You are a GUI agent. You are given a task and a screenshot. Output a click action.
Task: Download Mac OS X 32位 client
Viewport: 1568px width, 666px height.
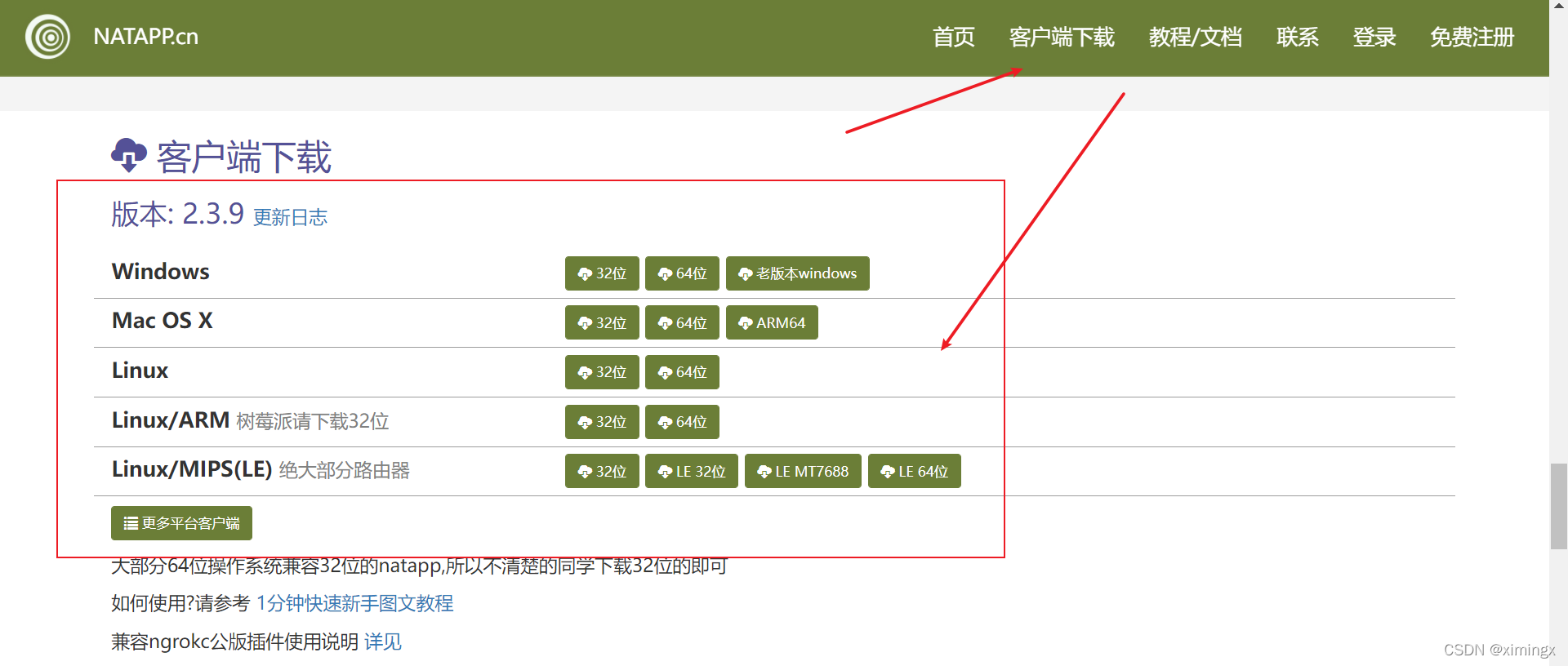(602, 322)
